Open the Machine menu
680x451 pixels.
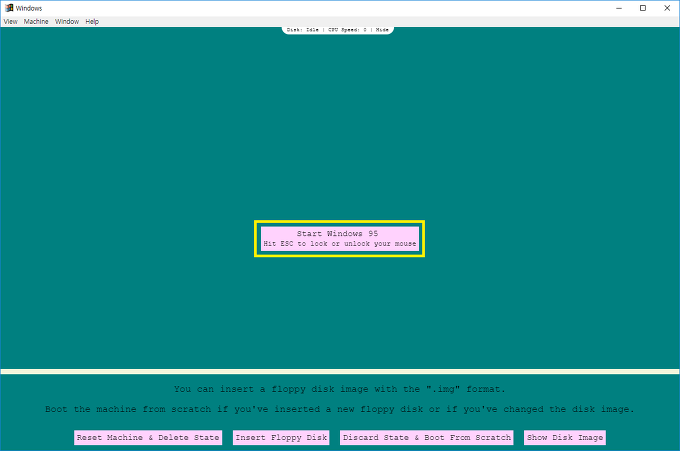(36, 21)
